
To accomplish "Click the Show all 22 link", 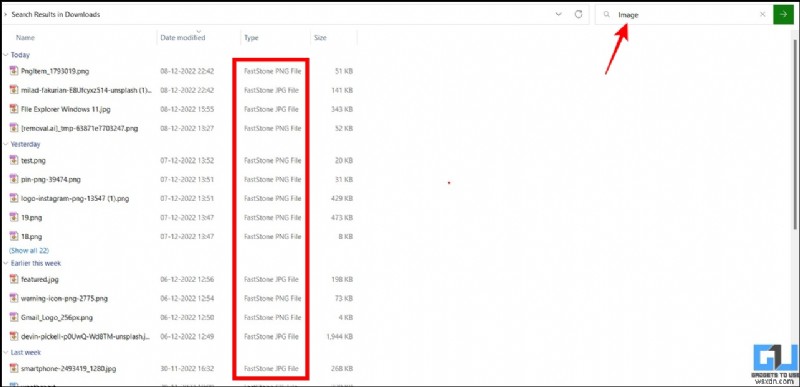I will point(29,251).
